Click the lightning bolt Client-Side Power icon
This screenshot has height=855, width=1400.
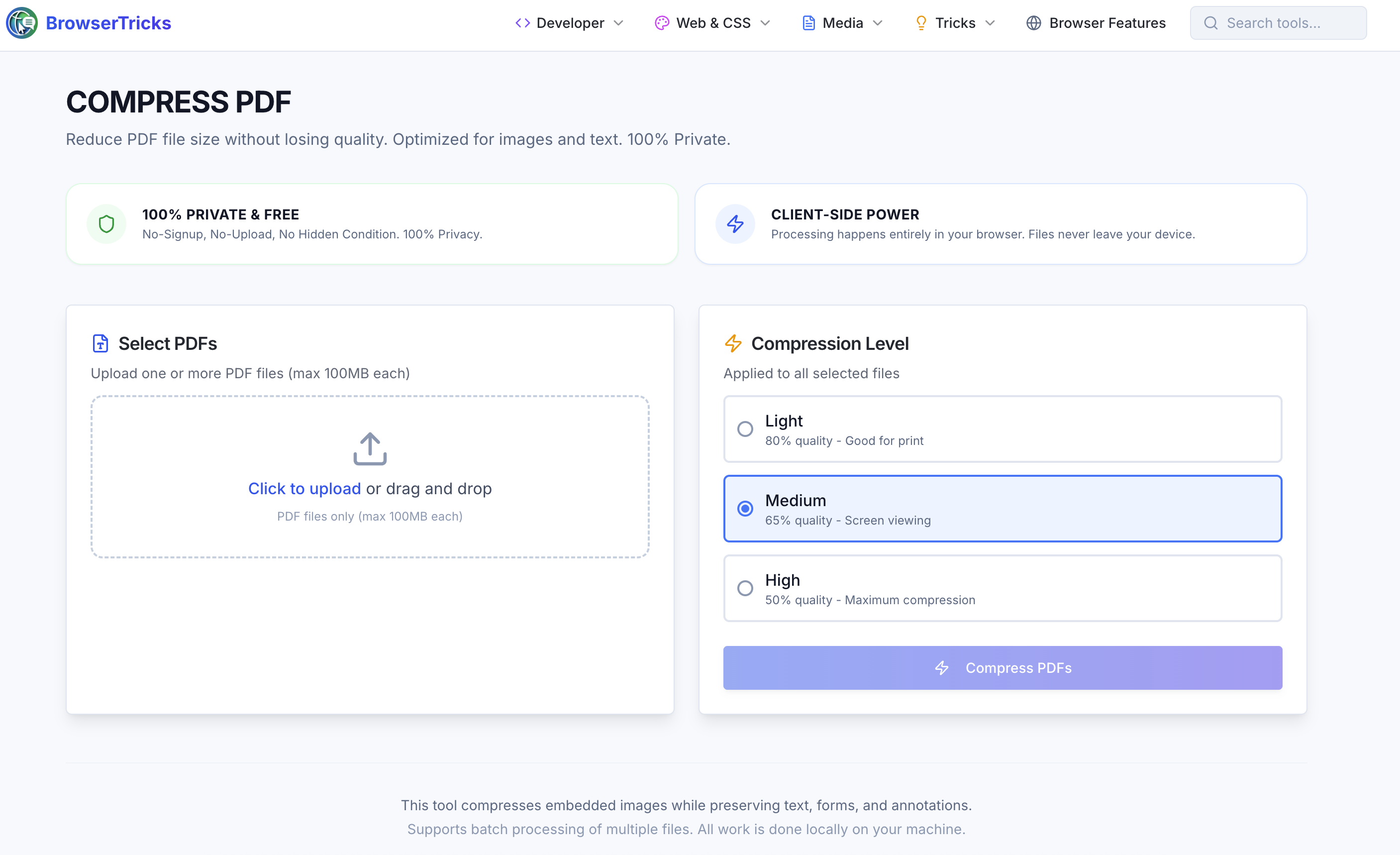click(x=735, y=224)
